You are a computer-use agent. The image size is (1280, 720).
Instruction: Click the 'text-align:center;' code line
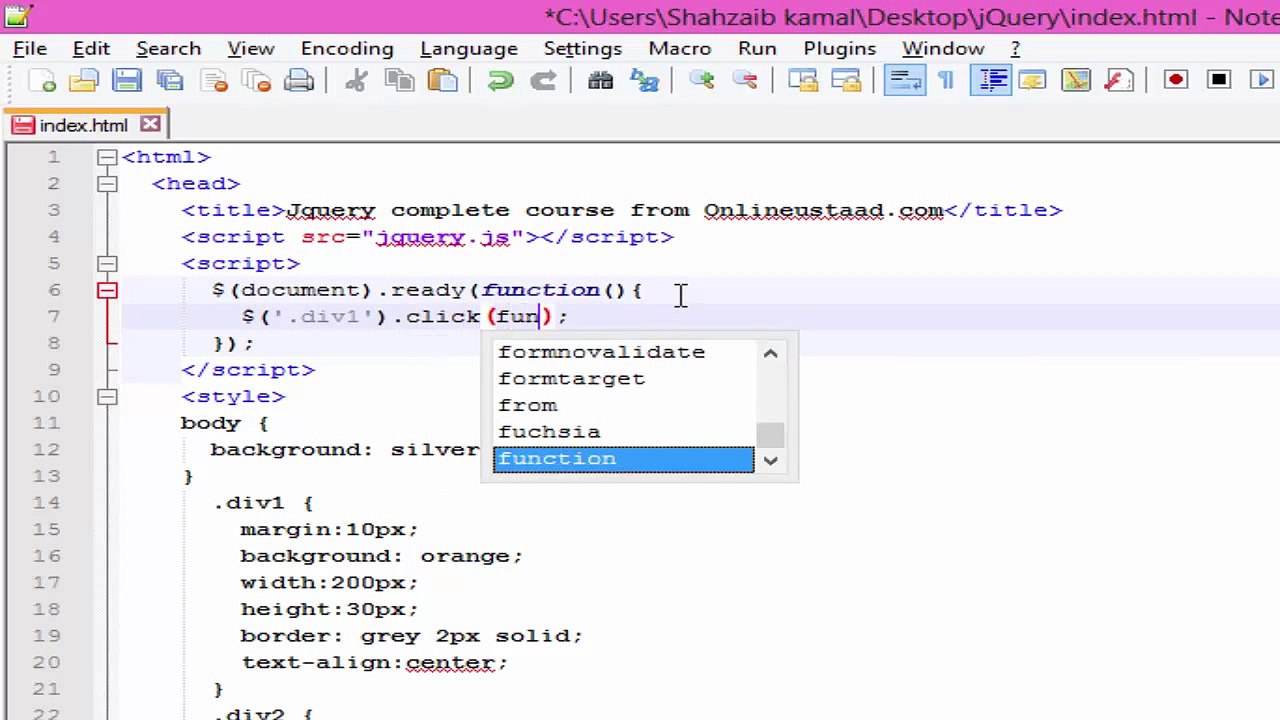374,662
